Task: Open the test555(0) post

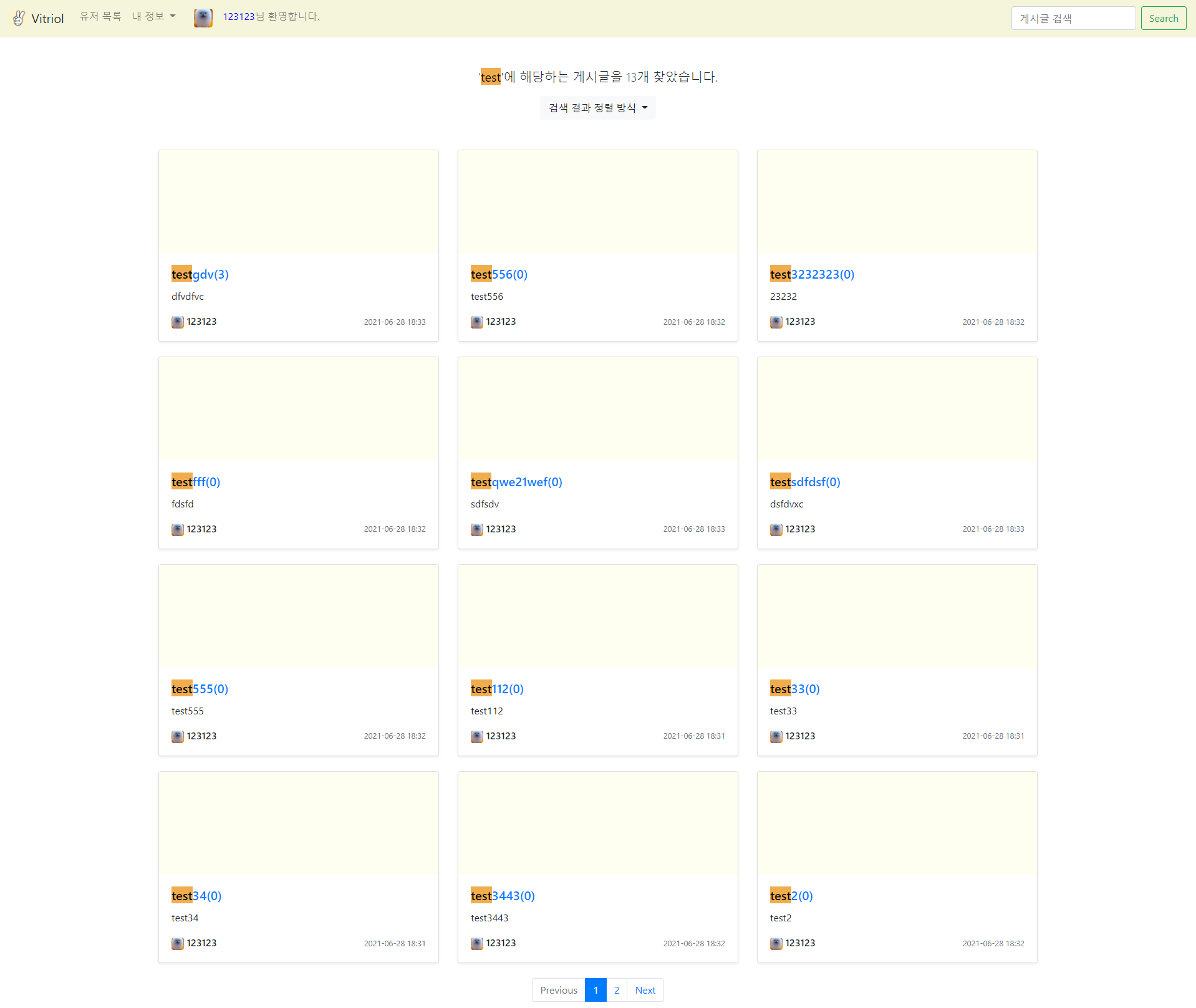Action: (x=200, y=688)
